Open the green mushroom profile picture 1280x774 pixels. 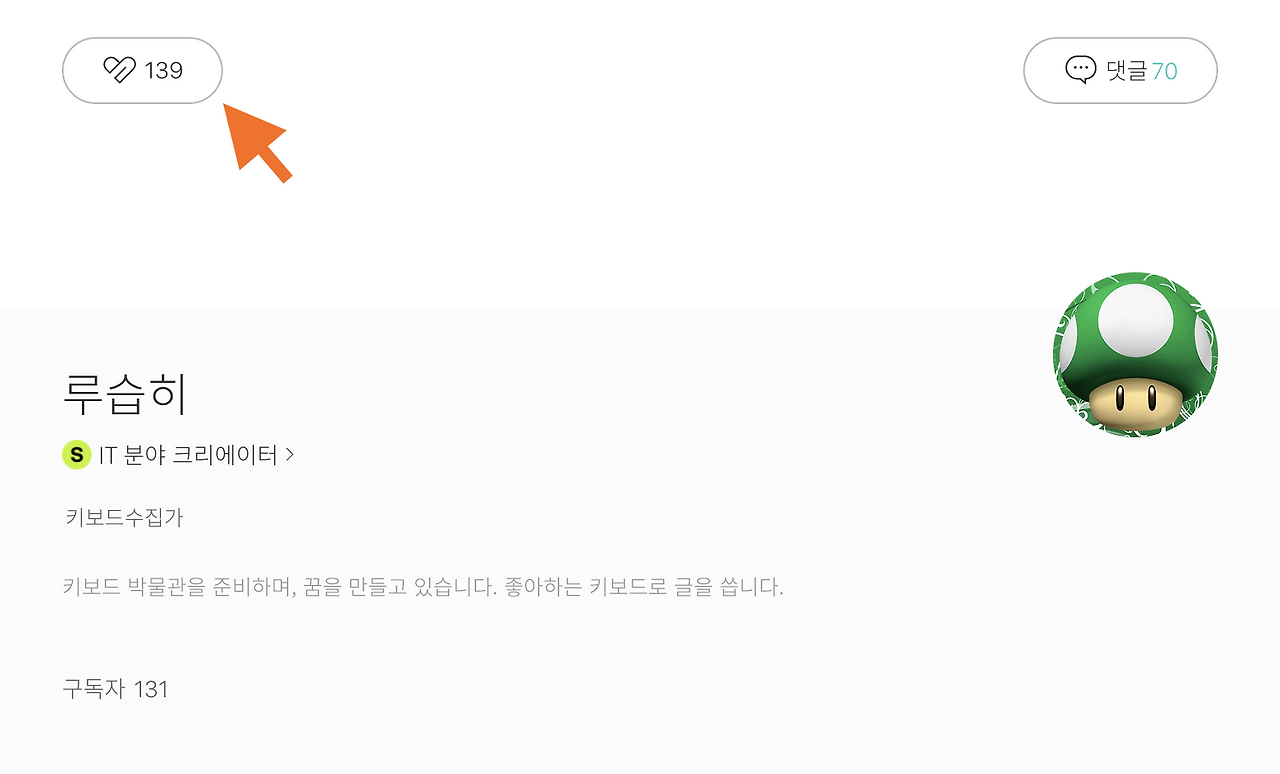(x=1135, y=354)
